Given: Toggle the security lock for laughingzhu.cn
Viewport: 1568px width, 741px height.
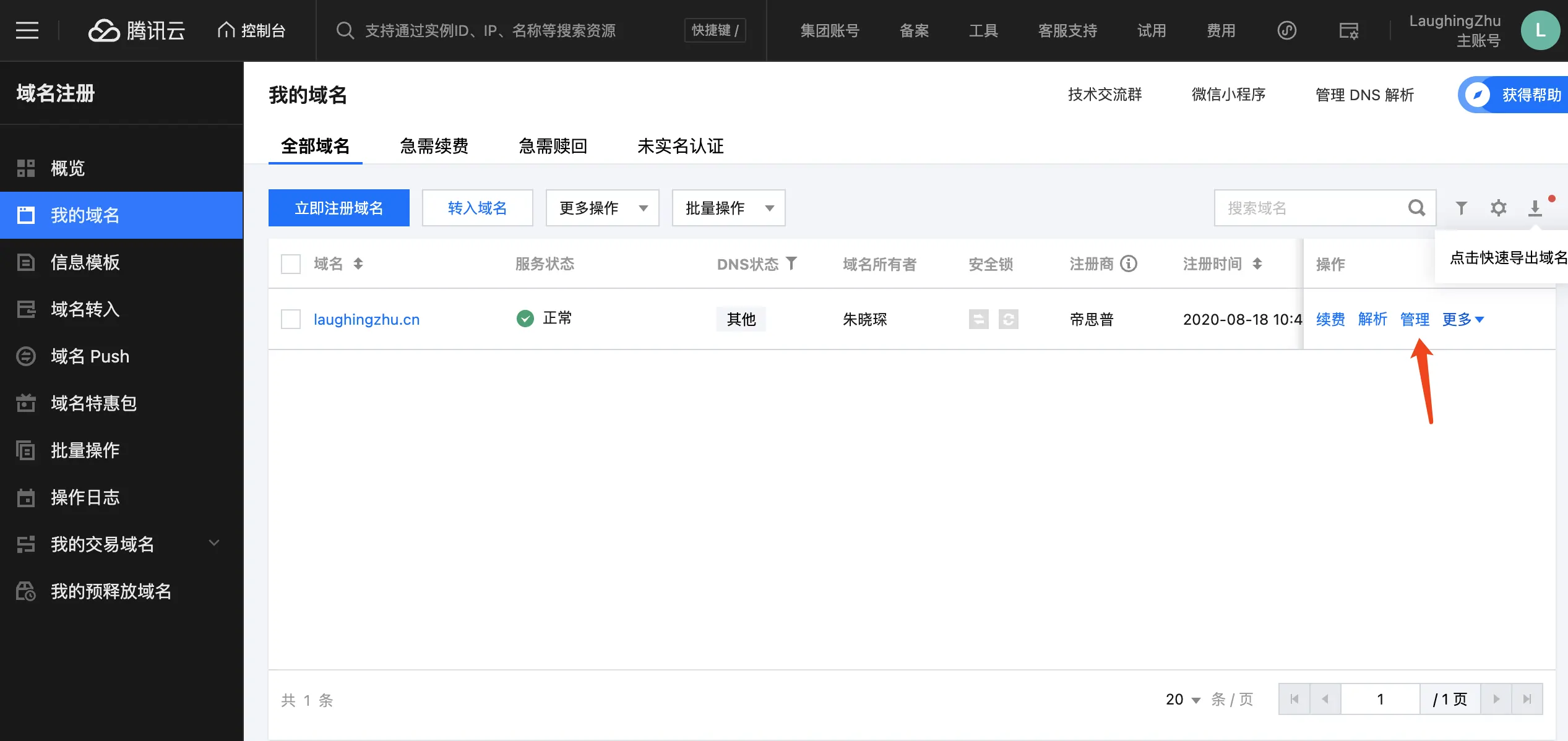Looking at the screenshot, I should (978, 319).
